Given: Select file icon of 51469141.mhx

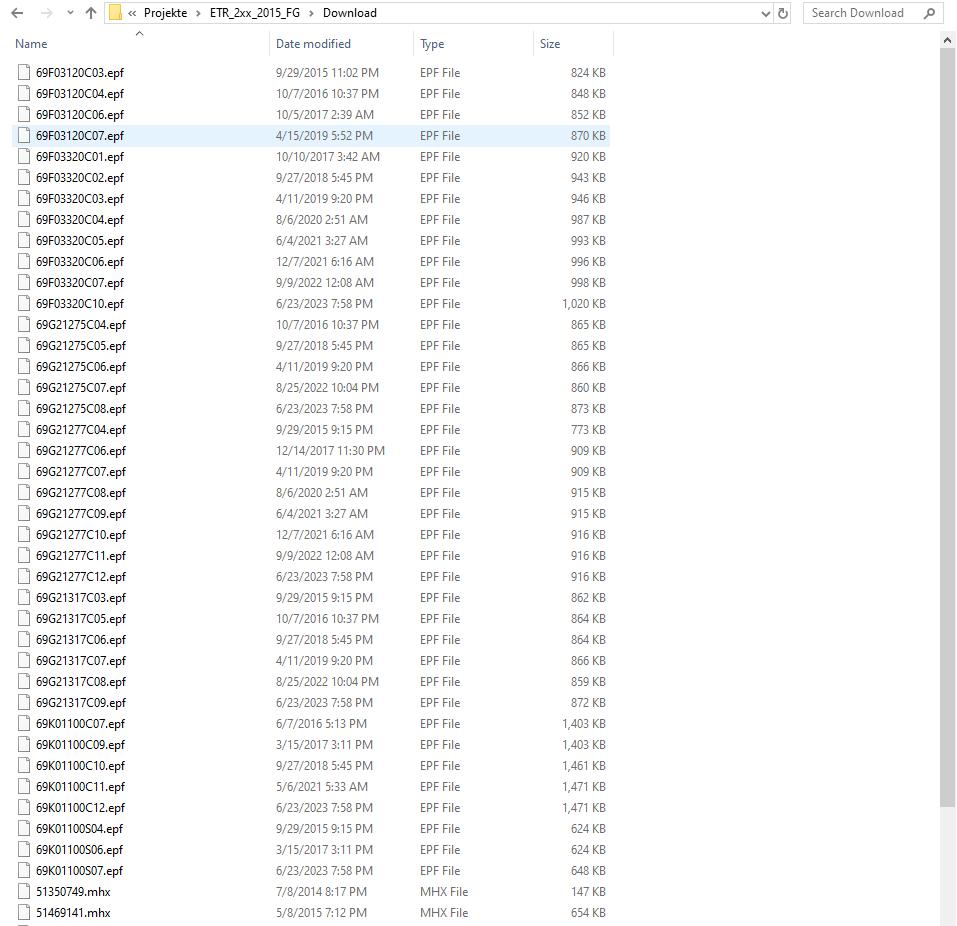Looking at the screenshot, I should click(24, 913).
